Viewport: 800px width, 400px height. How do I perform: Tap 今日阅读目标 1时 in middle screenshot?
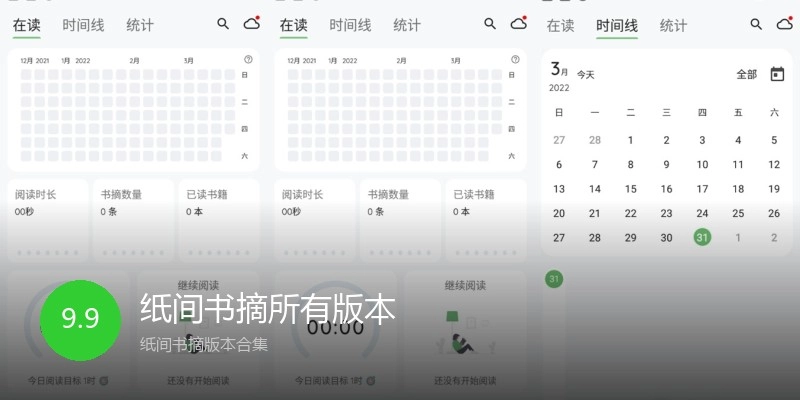(329, 381)
